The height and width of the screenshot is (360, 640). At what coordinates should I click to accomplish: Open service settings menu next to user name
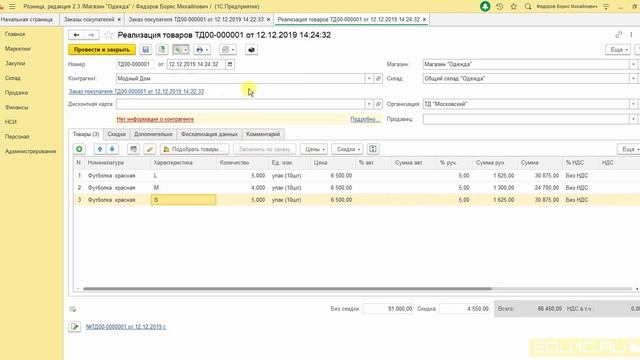tap(606, 7)
